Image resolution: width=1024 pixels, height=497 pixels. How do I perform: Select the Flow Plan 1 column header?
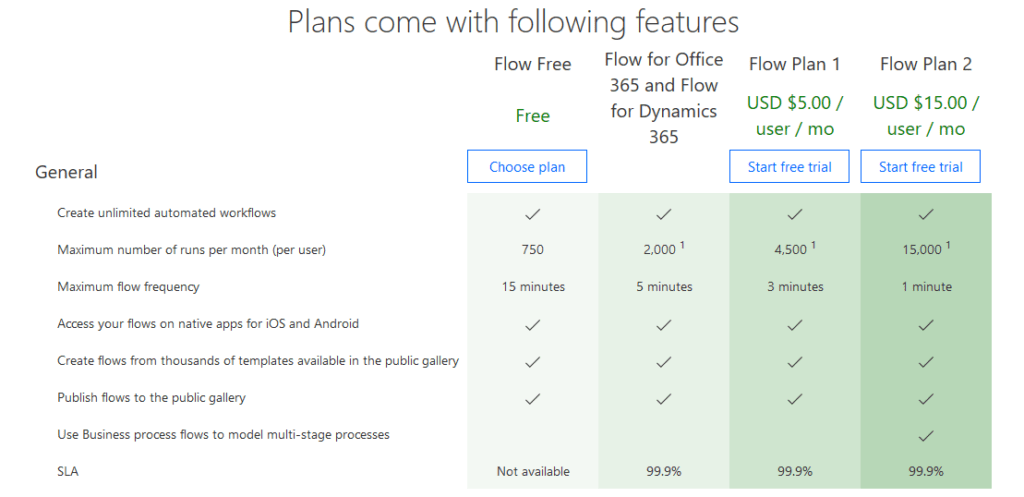coord(795,64)
